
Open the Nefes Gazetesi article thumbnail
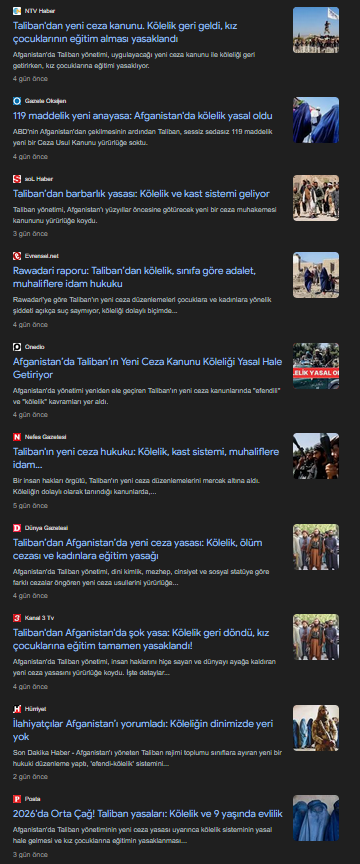click(316, 456)
